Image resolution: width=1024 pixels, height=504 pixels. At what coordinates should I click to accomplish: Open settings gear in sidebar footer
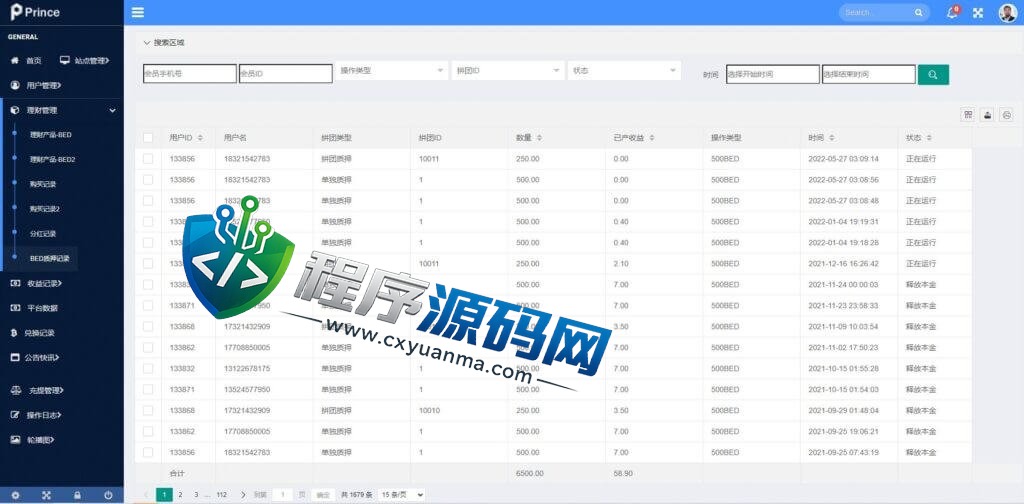pos(15,496)
